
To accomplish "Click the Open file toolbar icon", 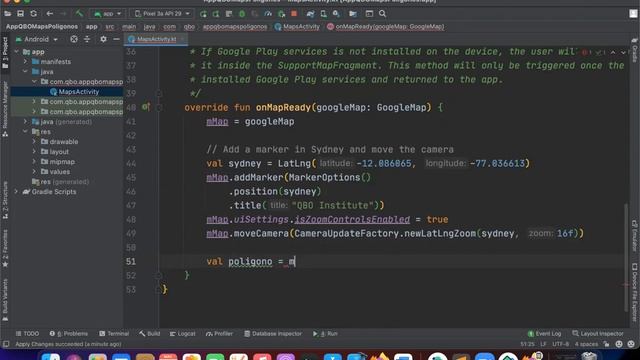I will click(x=7, y=14).
